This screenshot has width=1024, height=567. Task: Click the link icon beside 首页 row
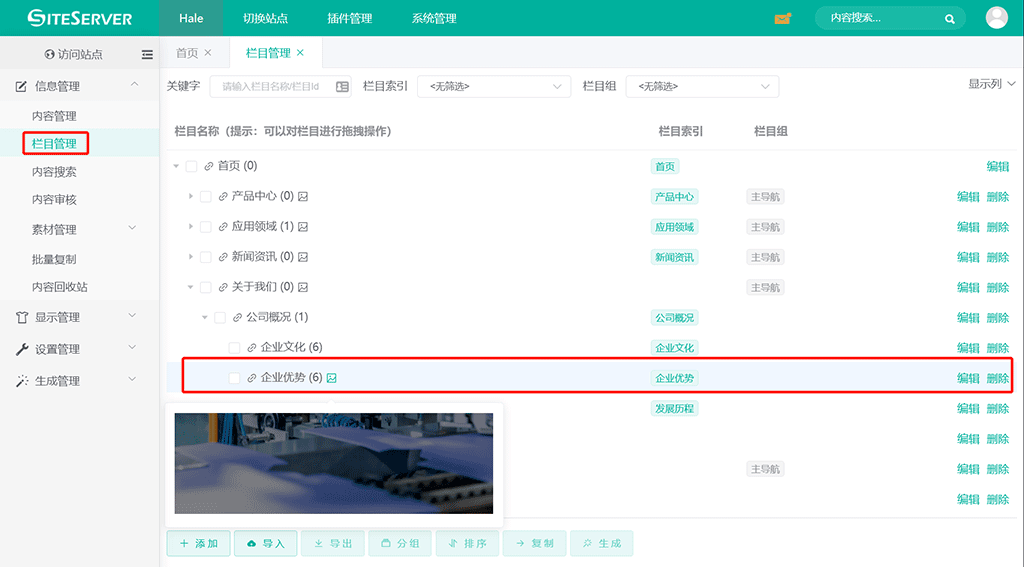[x=208, y=167]
